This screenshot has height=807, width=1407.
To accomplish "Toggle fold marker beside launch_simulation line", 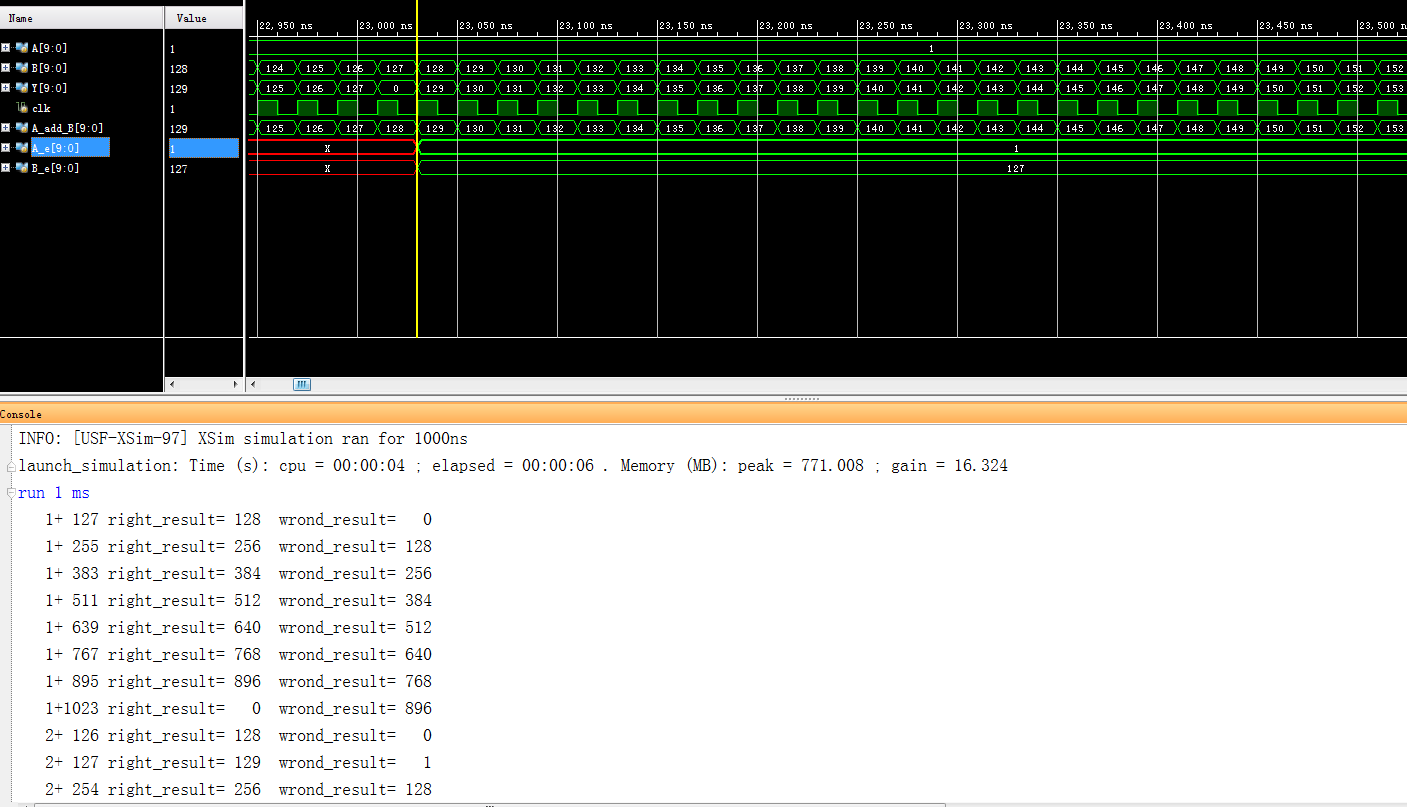I will point(10,466).
